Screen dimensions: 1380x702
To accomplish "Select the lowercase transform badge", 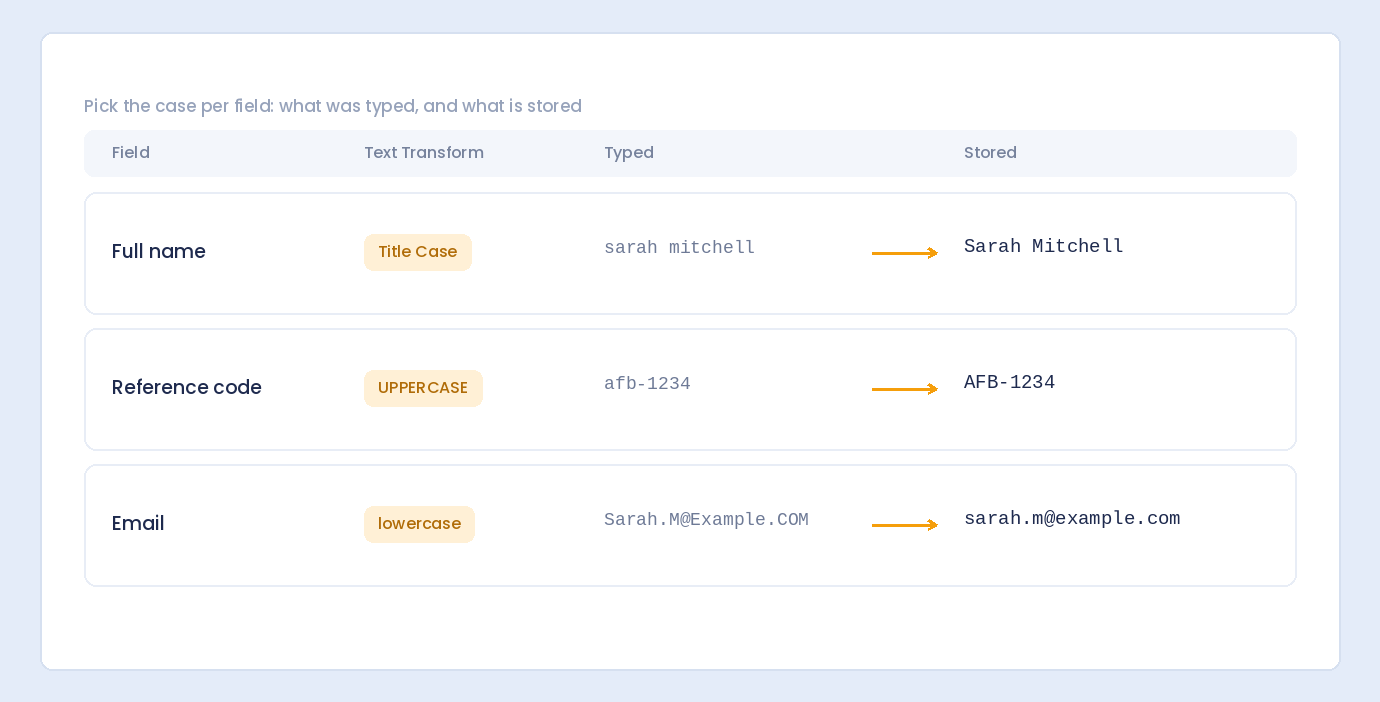I will pyautogui.click(x=419, y=524).
